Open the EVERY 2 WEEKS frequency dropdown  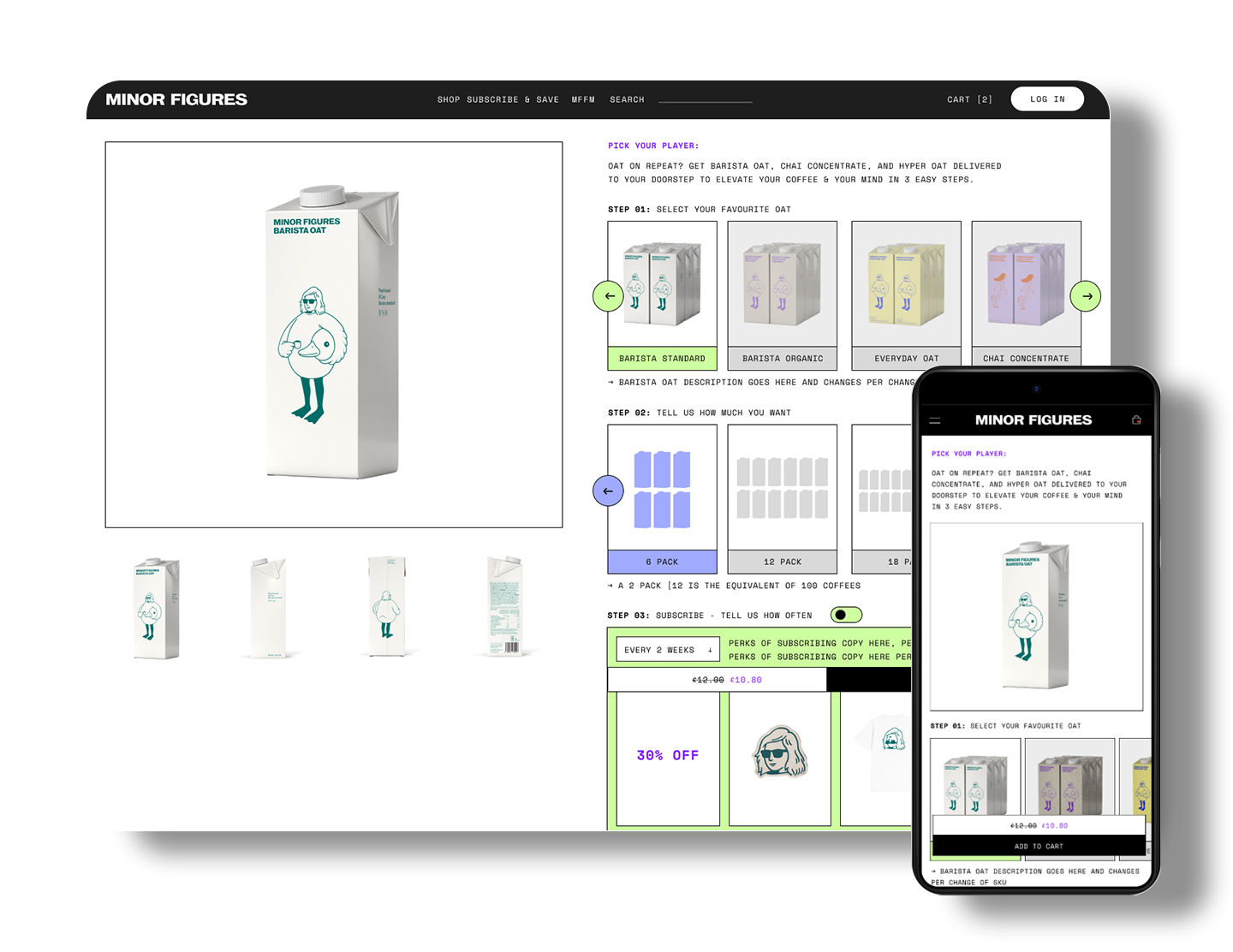click(x=666, y=649)
